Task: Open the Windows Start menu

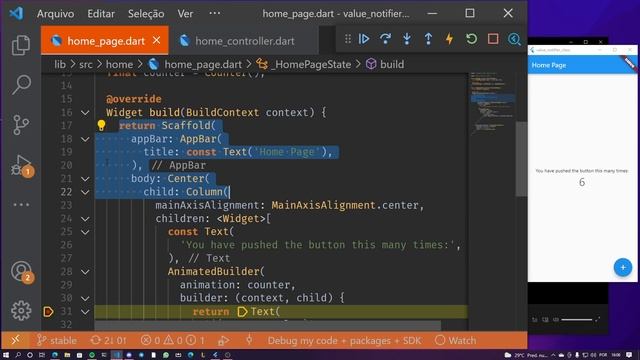Action: click(x=6, y=355)
